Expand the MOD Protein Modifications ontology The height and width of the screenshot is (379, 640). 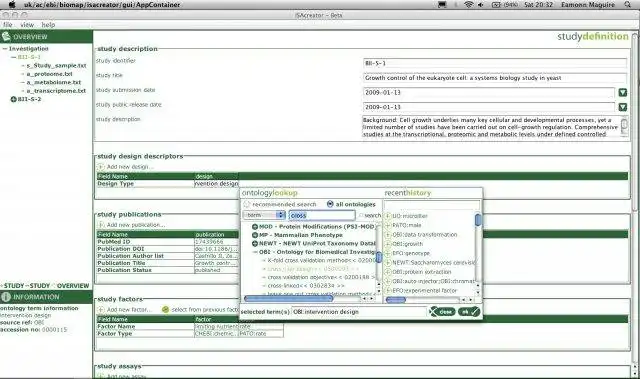coord(255,226)
